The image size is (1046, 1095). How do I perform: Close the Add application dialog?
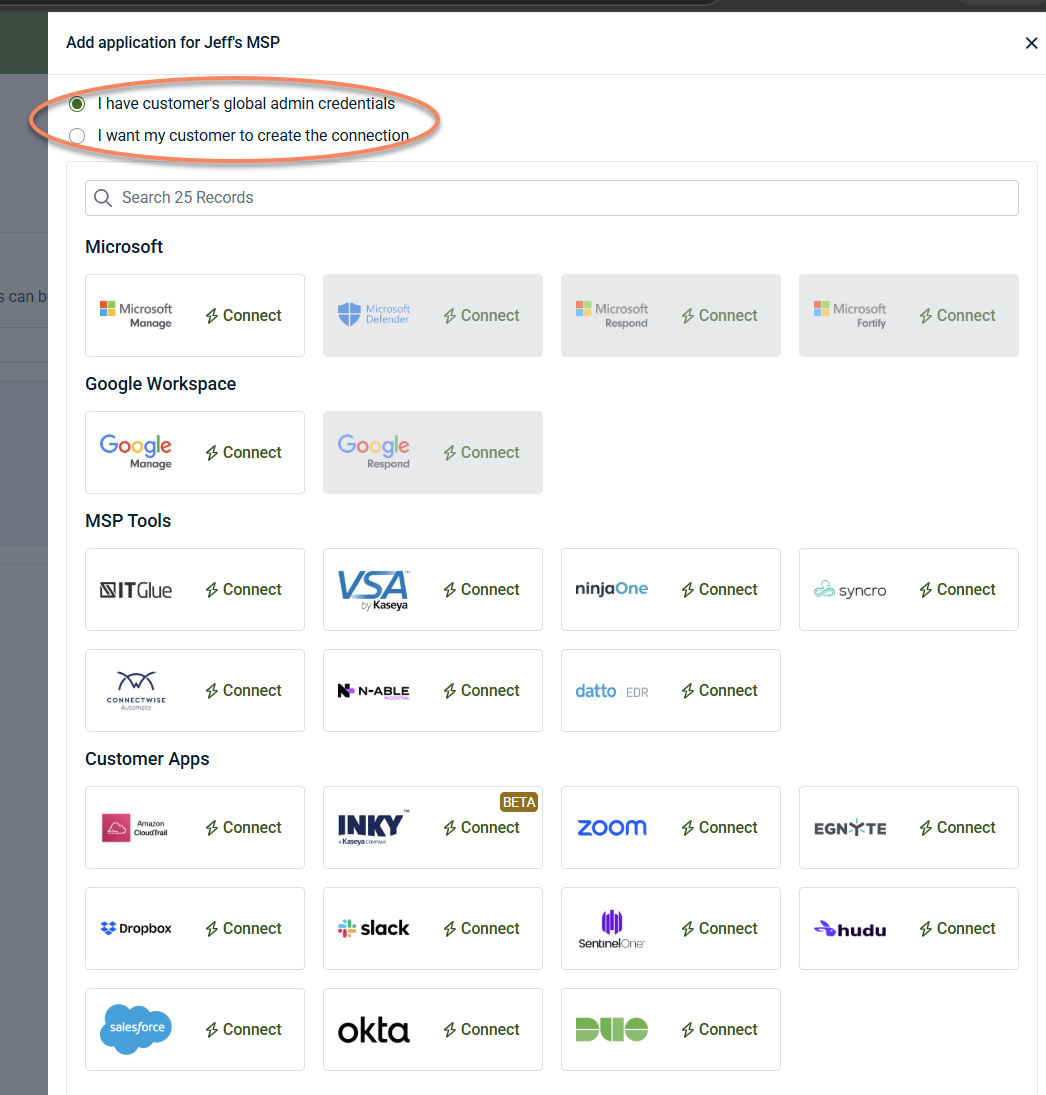pyautogui.click(x=1031, y=43)
